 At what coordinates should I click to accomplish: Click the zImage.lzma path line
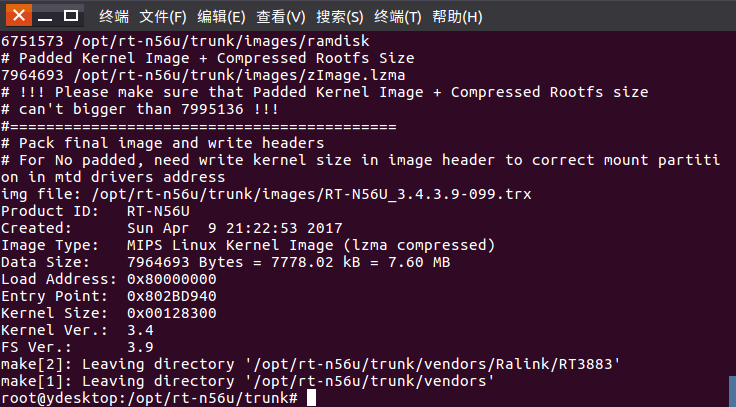click(203, 75)
